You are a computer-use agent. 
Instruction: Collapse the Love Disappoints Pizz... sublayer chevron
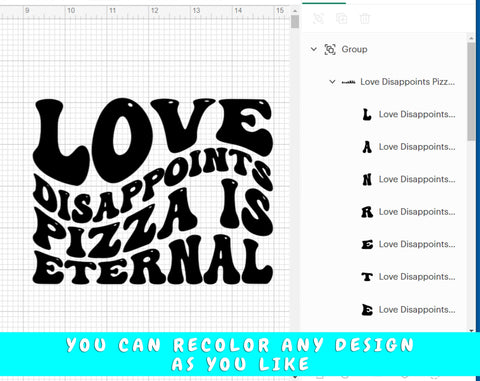pos(332,81)
